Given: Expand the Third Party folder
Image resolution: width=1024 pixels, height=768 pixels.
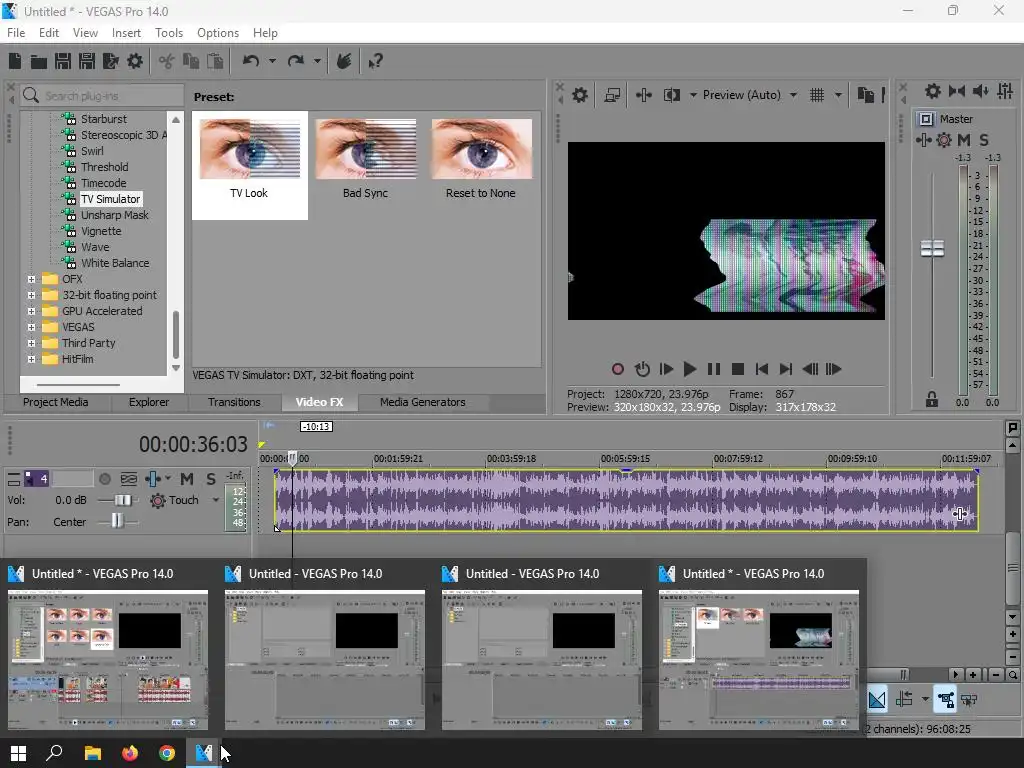Looking at the screenshot, I should click(x=31, y=343).
